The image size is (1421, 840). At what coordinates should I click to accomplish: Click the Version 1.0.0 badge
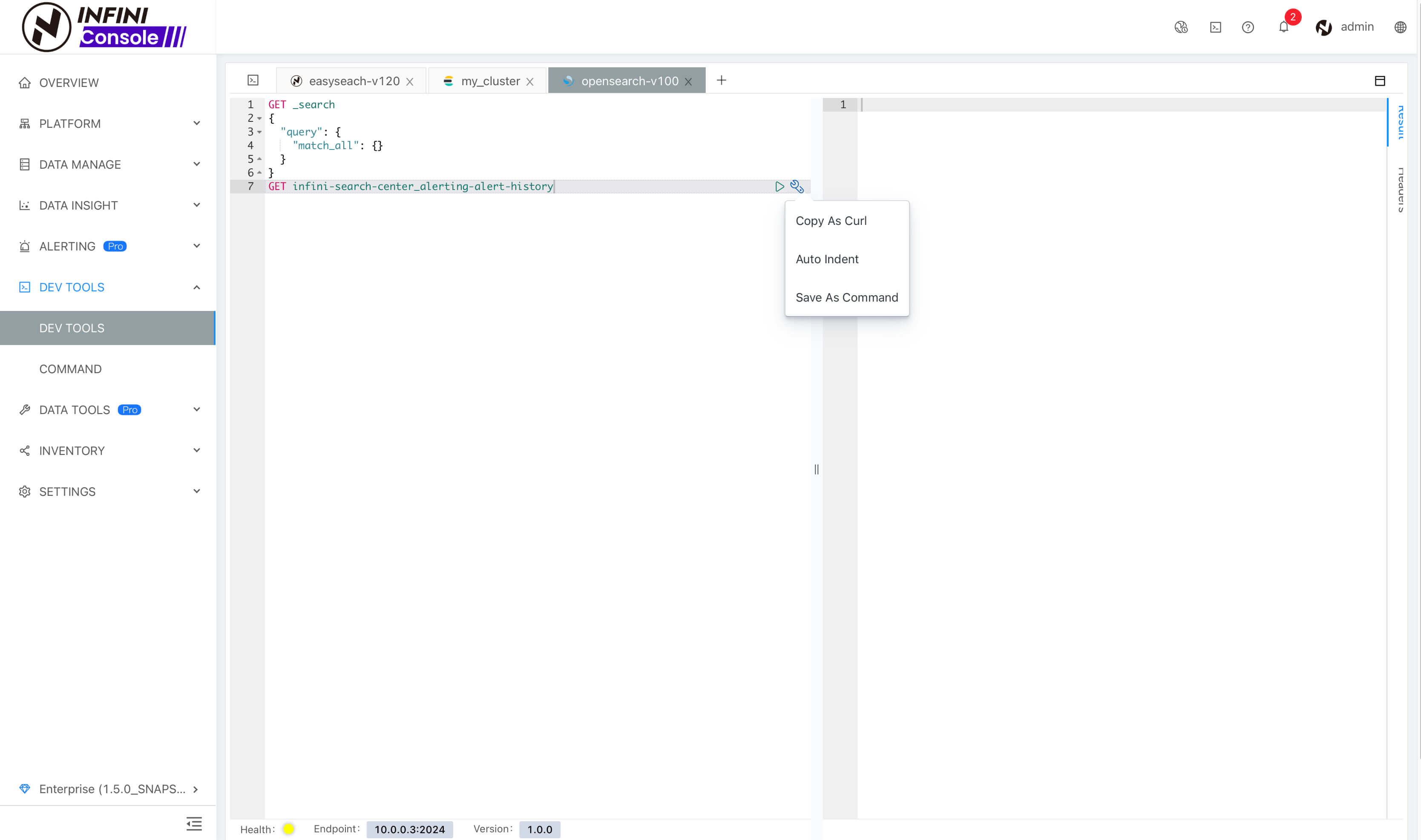[539, 829]
